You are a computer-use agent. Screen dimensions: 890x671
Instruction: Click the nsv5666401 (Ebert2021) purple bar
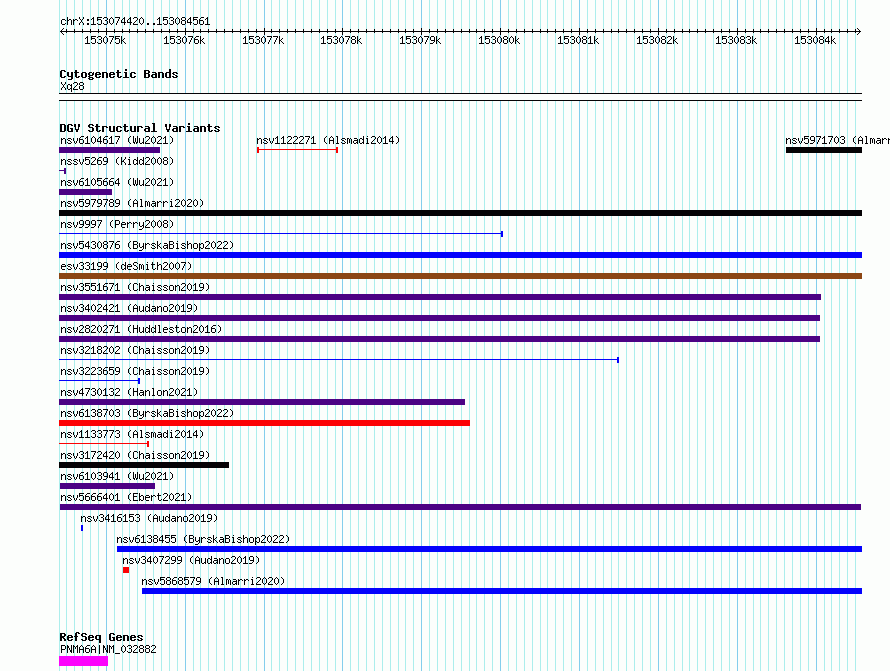coord(460,507)
